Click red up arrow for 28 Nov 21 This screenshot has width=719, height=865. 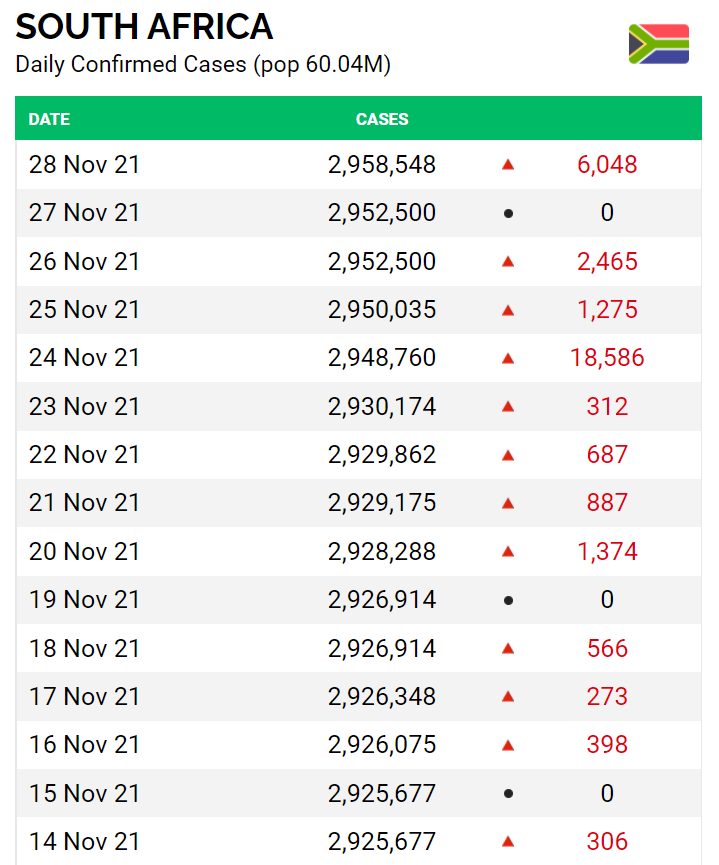508,165
